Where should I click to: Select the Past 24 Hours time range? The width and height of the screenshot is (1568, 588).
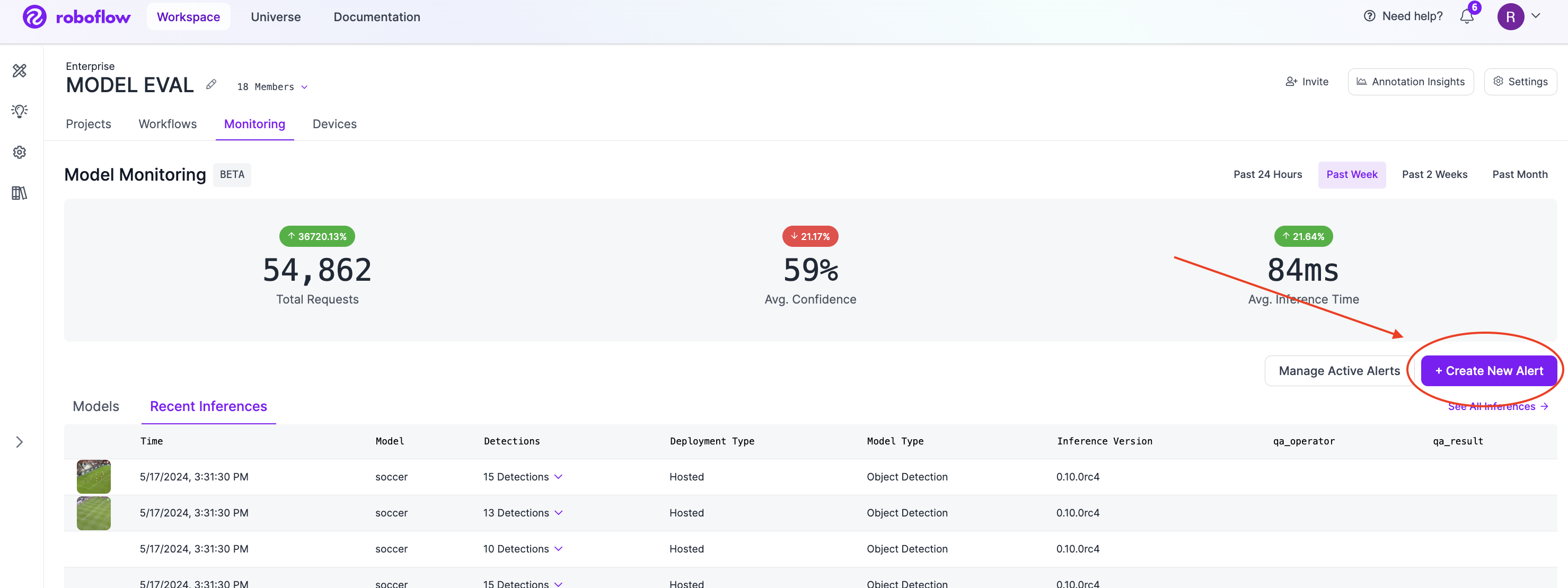[1267, 174]
